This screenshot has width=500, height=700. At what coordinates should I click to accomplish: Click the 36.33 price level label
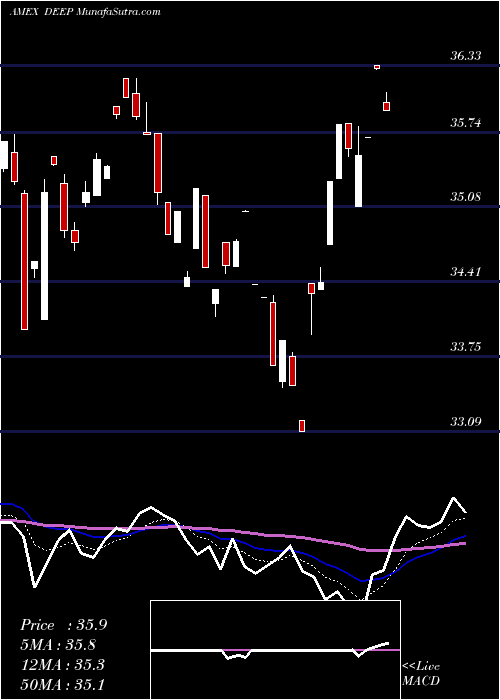(466, 56)
